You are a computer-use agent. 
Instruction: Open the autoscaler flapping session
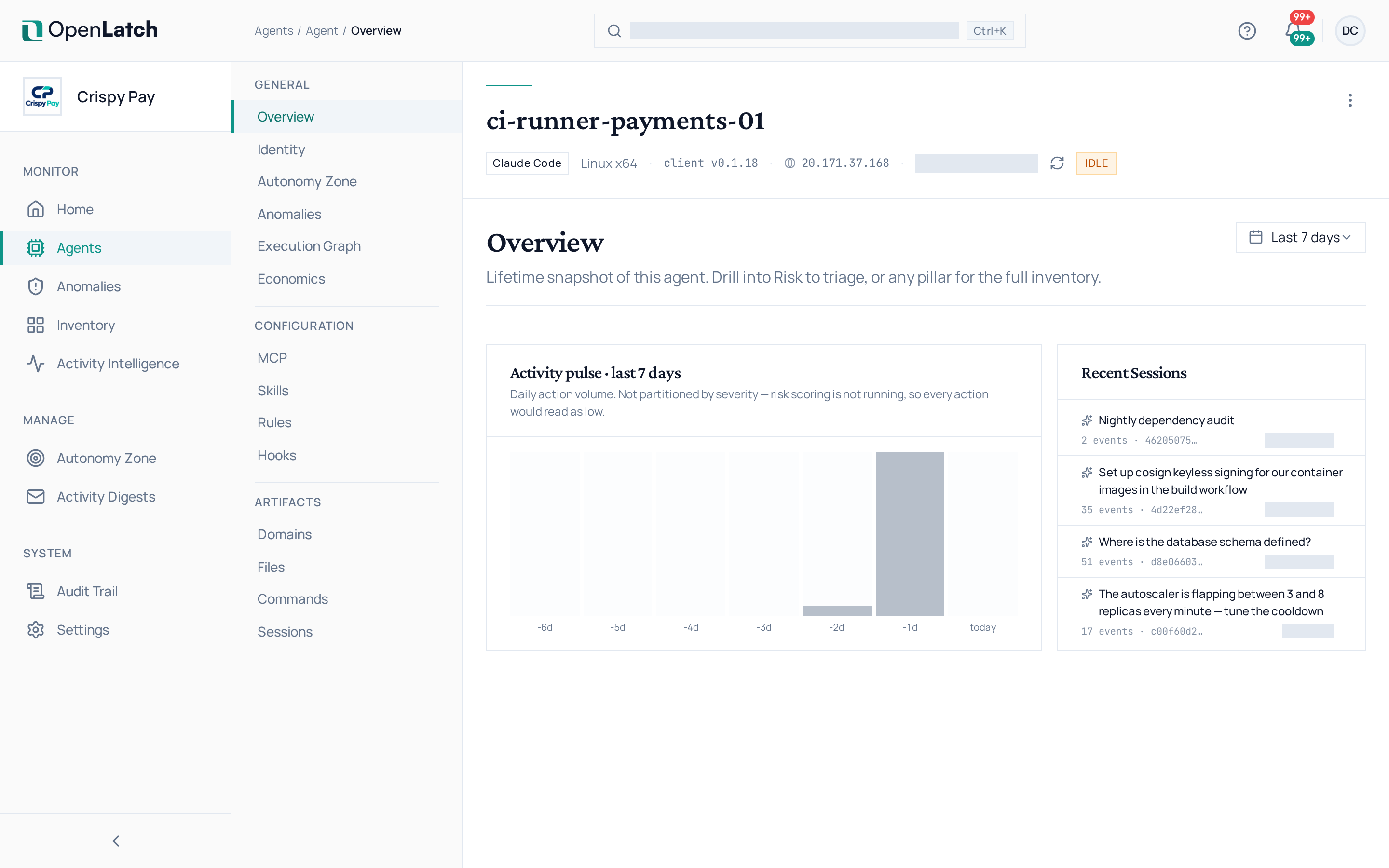coord(1211,613)
